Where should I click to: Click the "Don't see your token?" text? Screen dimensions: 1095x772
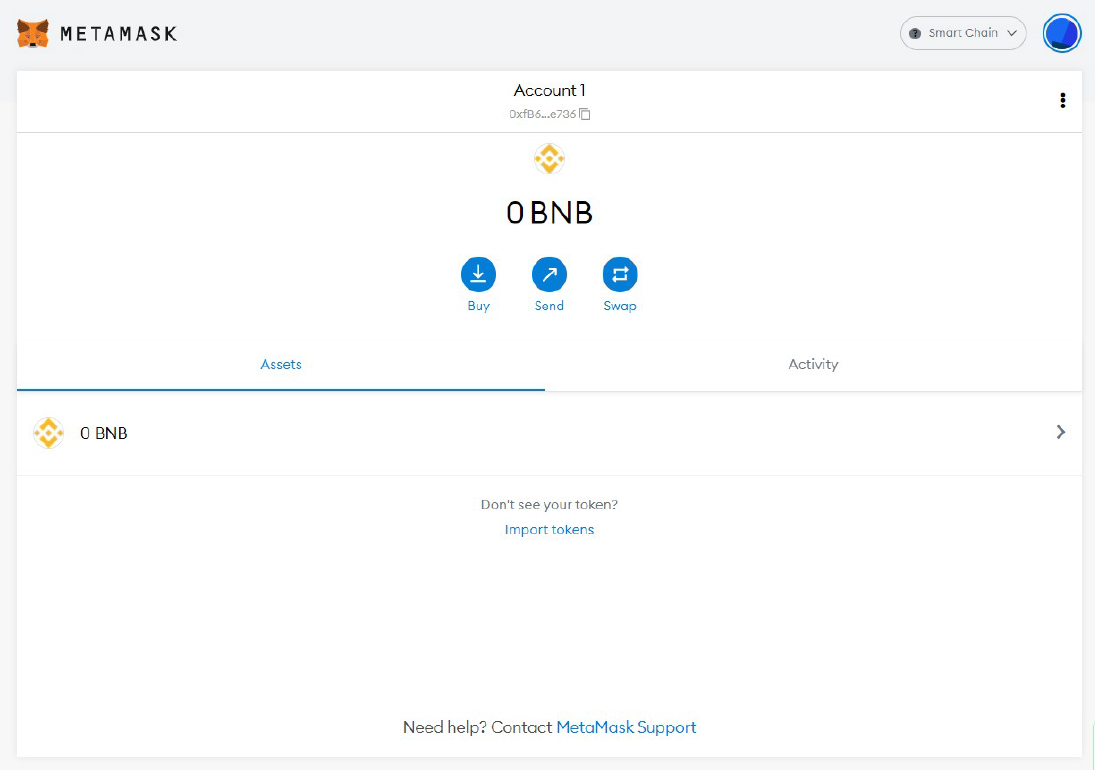pyautogui.click(x=550, y=504)
